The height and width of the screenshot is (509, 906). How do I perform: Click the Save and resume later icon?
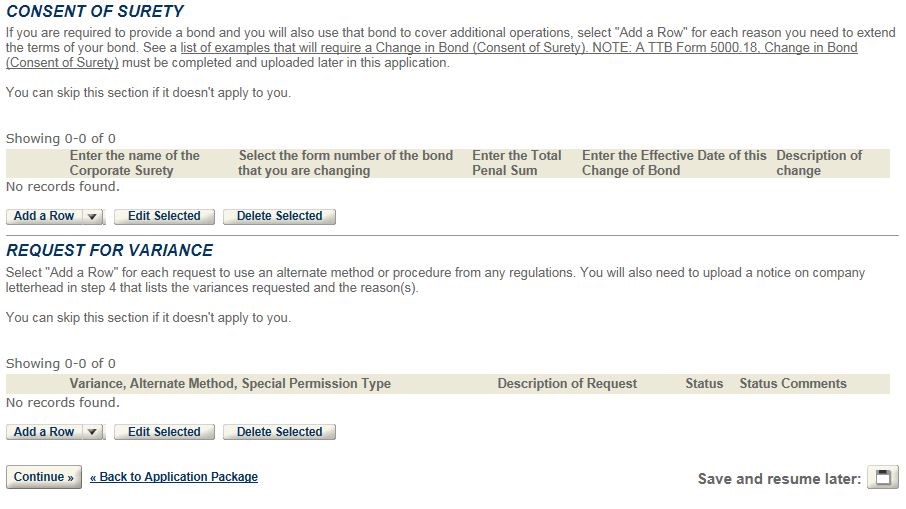[x=883, y=478]
